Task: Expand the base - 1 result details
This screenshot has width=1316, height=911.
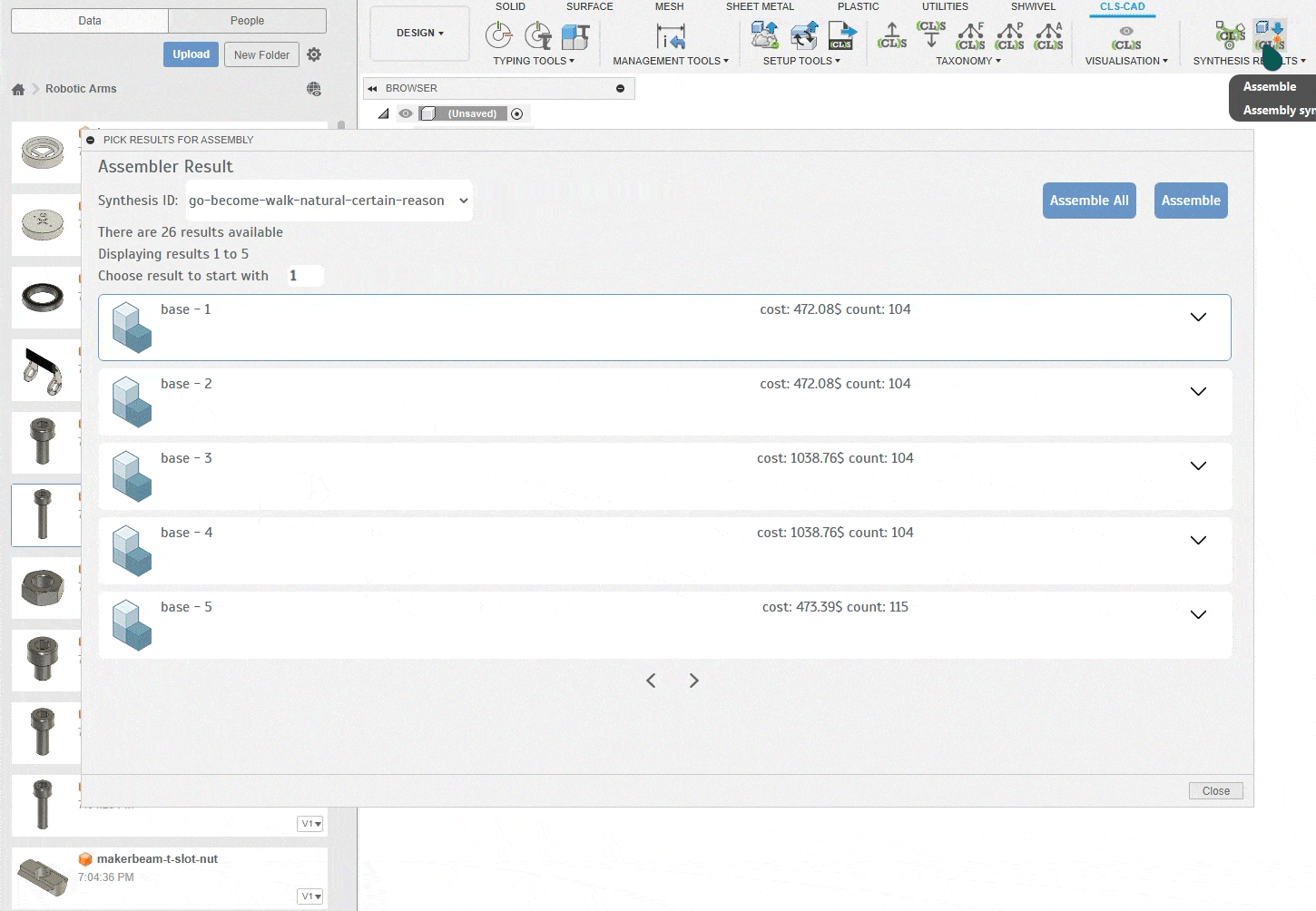Action: 1198,317
